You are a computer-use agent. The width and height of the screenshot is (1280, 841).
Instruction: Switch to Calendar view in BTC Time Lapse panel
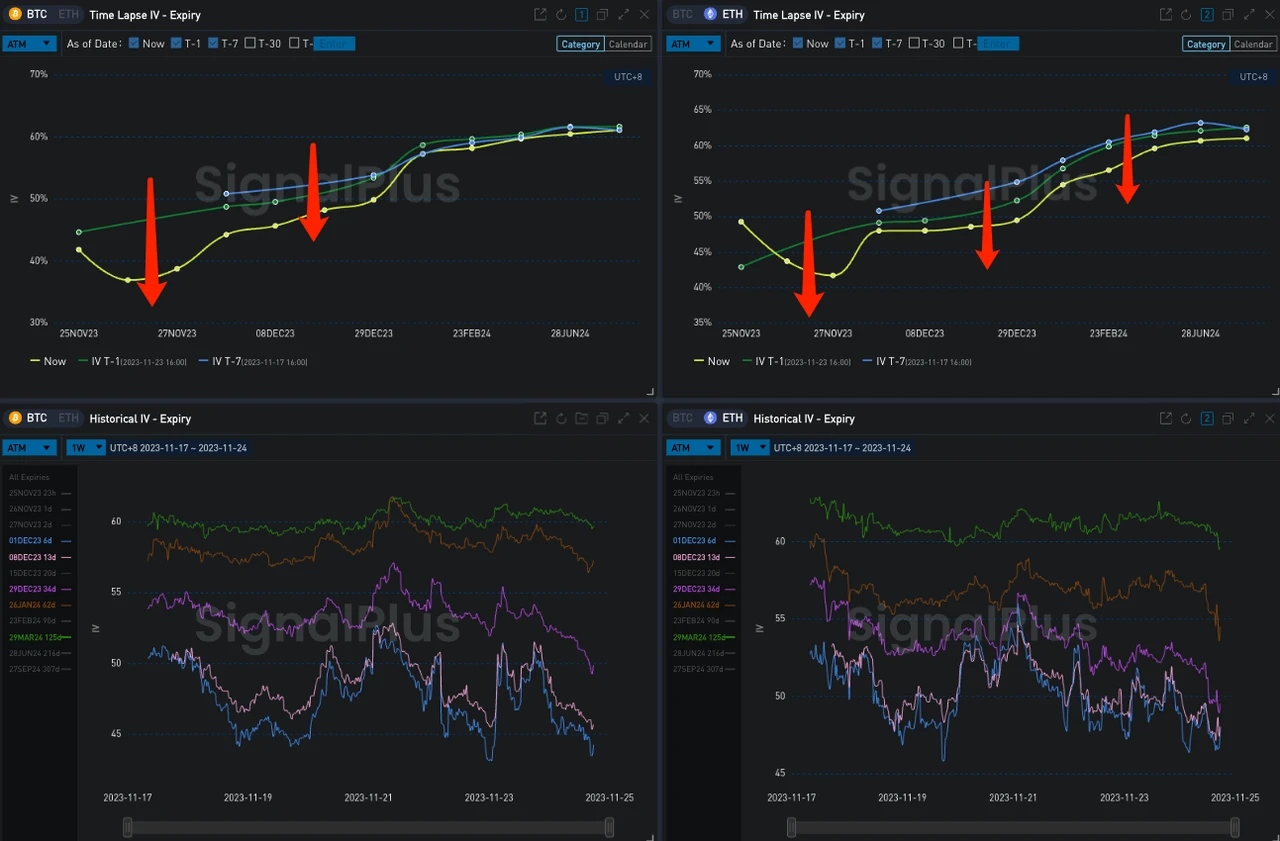[x=628, y=44]
